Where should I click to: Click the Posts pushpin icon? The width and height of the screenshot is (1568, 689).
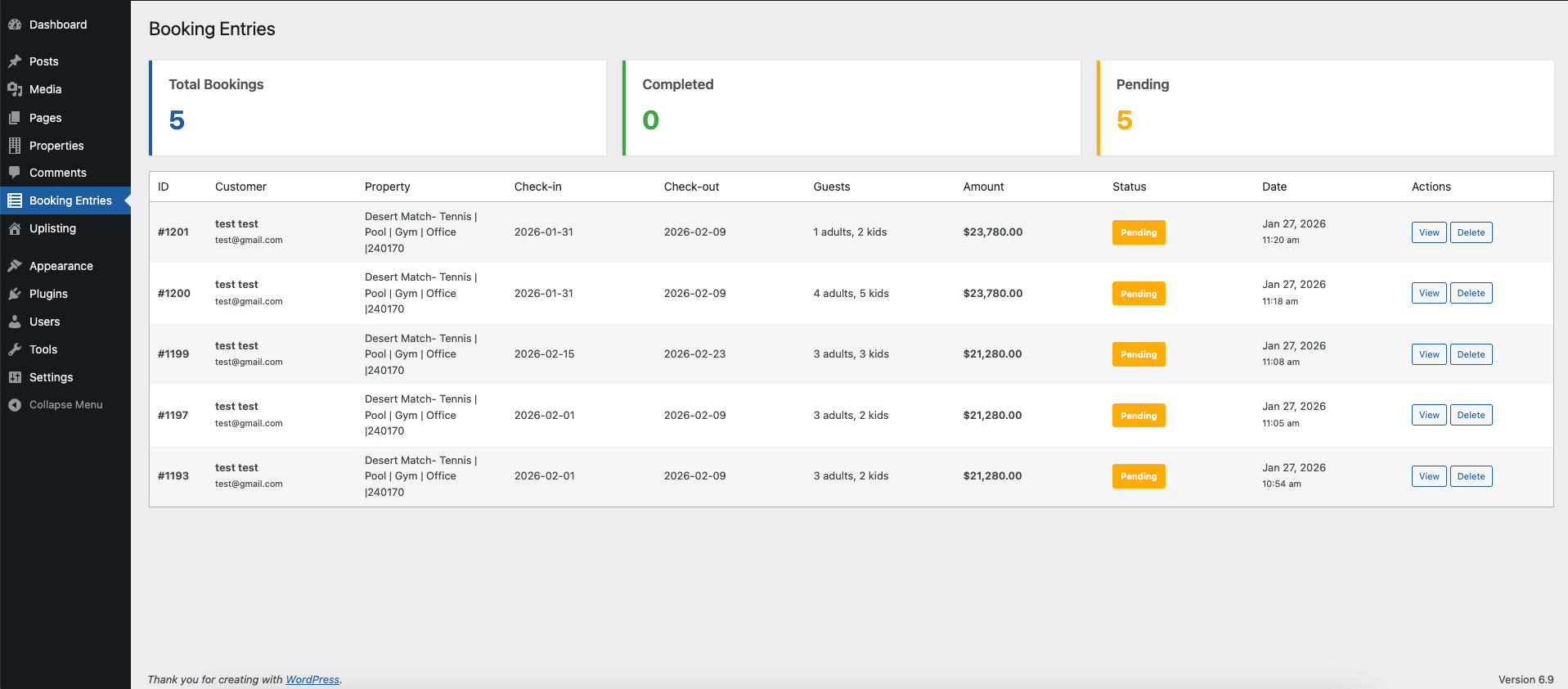(15, 61)
